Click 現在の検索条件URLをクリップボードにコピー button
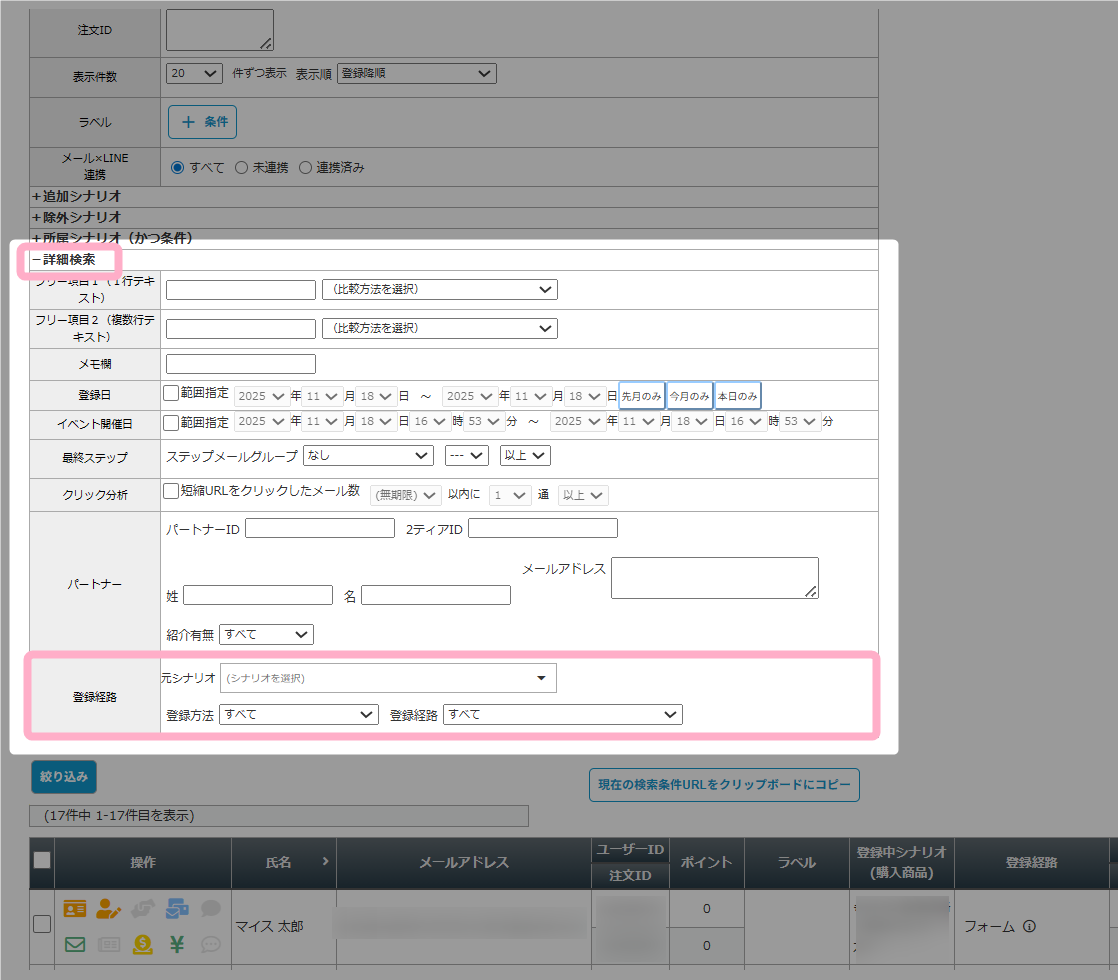The height and width of the screenshot is (980, 1118). tap(724, 785)
